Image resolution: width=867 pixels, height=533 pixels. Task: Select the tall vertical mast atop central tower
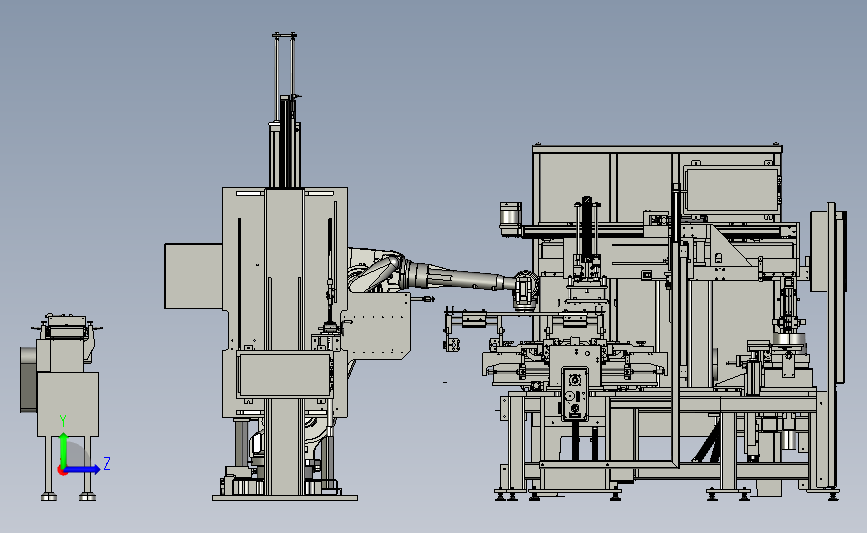pyautogui.click(x=285, y=111)
